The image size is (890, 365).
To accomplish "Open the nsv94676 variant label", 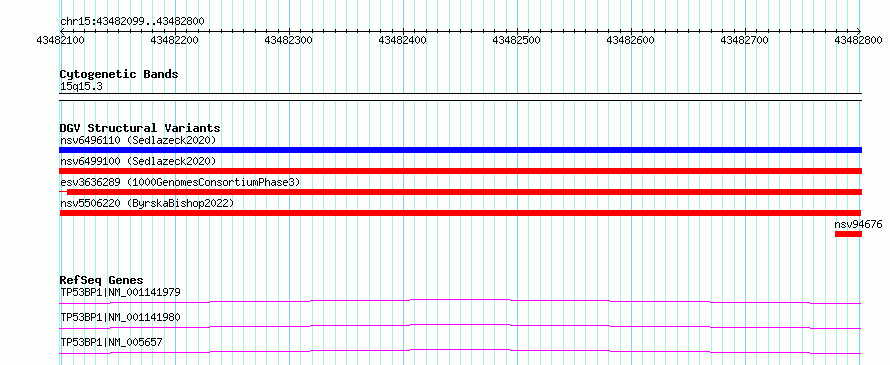I will (x=858, y=224).
